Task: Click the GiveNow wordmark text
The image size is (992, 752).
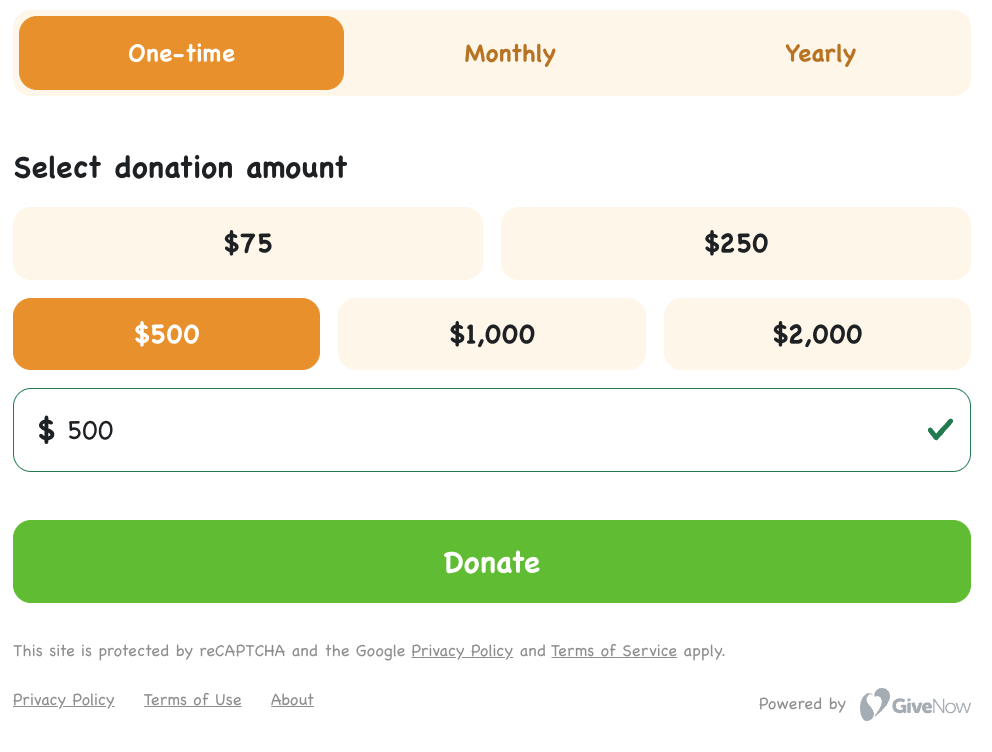Action: (x=931, y=706)
